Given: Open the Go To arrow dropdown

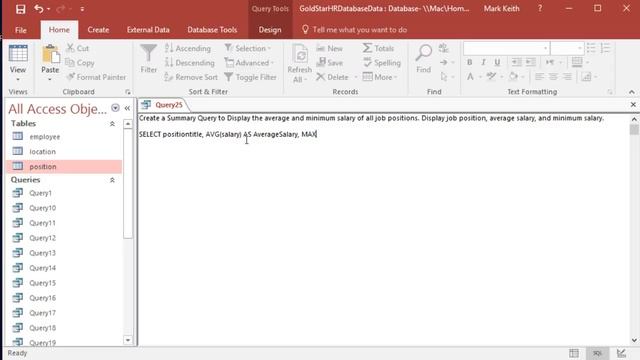Looking at the screenshot, I should click(x=446, y=62).
